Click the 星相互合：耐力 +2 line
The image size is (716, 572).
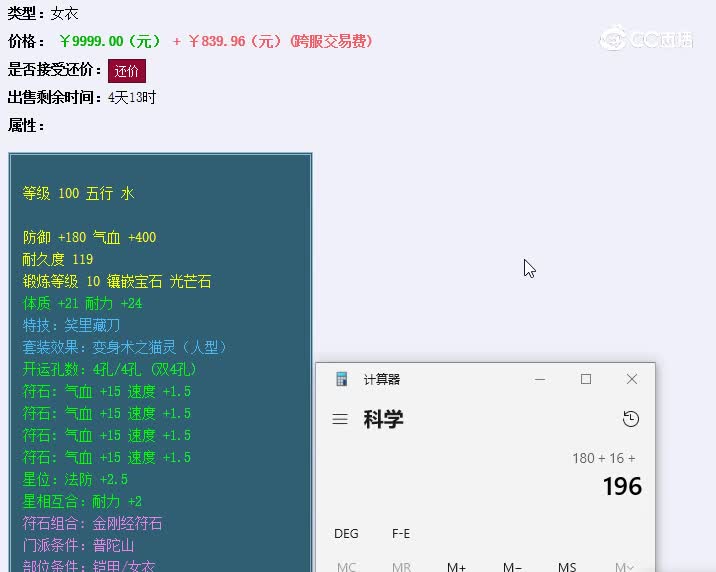[82, 501]
